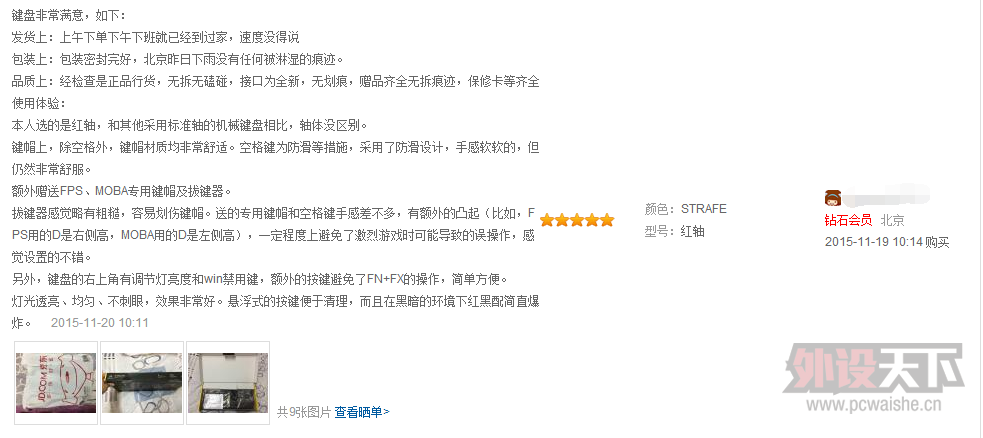Click the first star in the rating
Viewport: 983px width, 438px height.
[547, 220]
